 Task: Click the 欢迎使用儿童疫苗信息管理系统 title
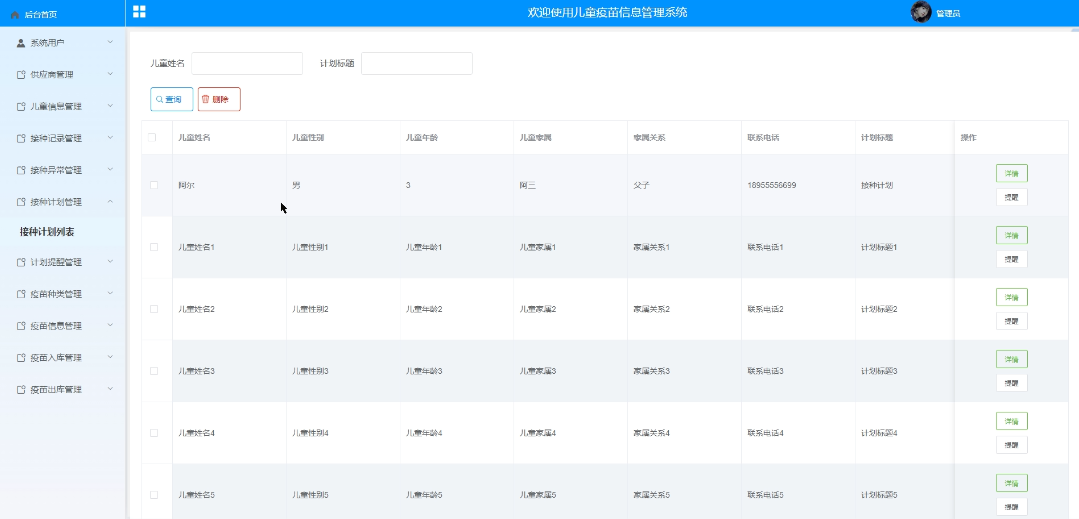click(x=607, y=12)
